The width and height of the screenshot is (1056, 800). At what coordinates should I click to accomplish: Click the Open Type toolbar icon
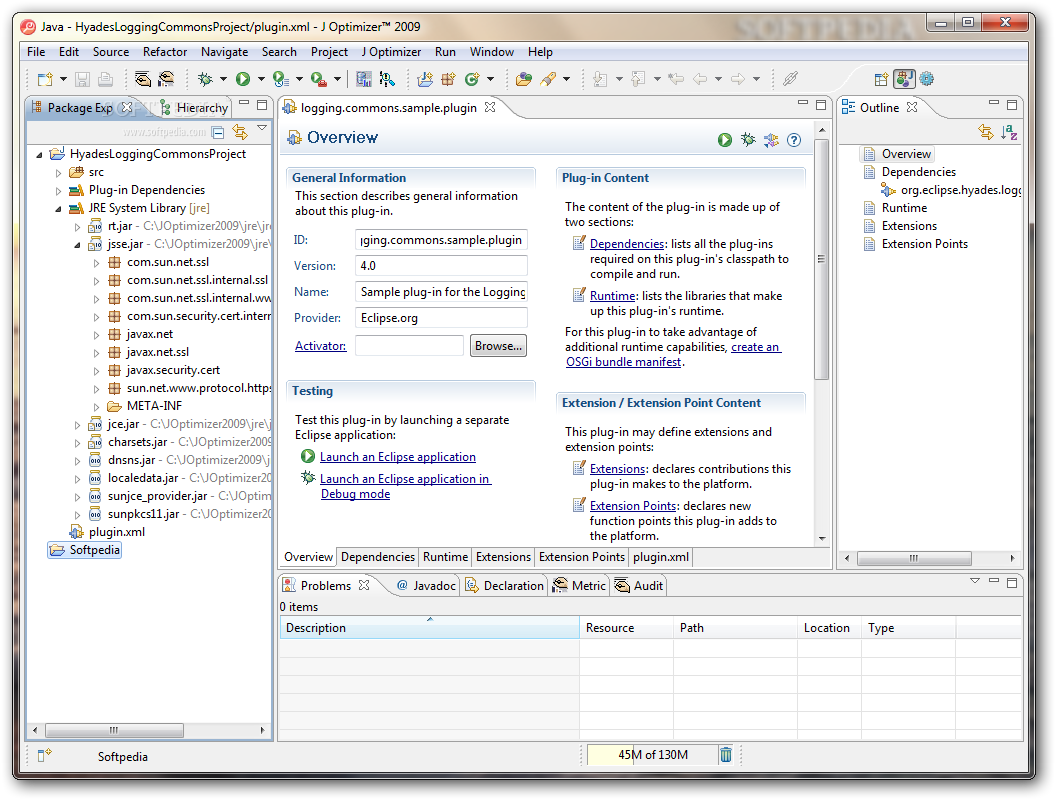(523, 79)
